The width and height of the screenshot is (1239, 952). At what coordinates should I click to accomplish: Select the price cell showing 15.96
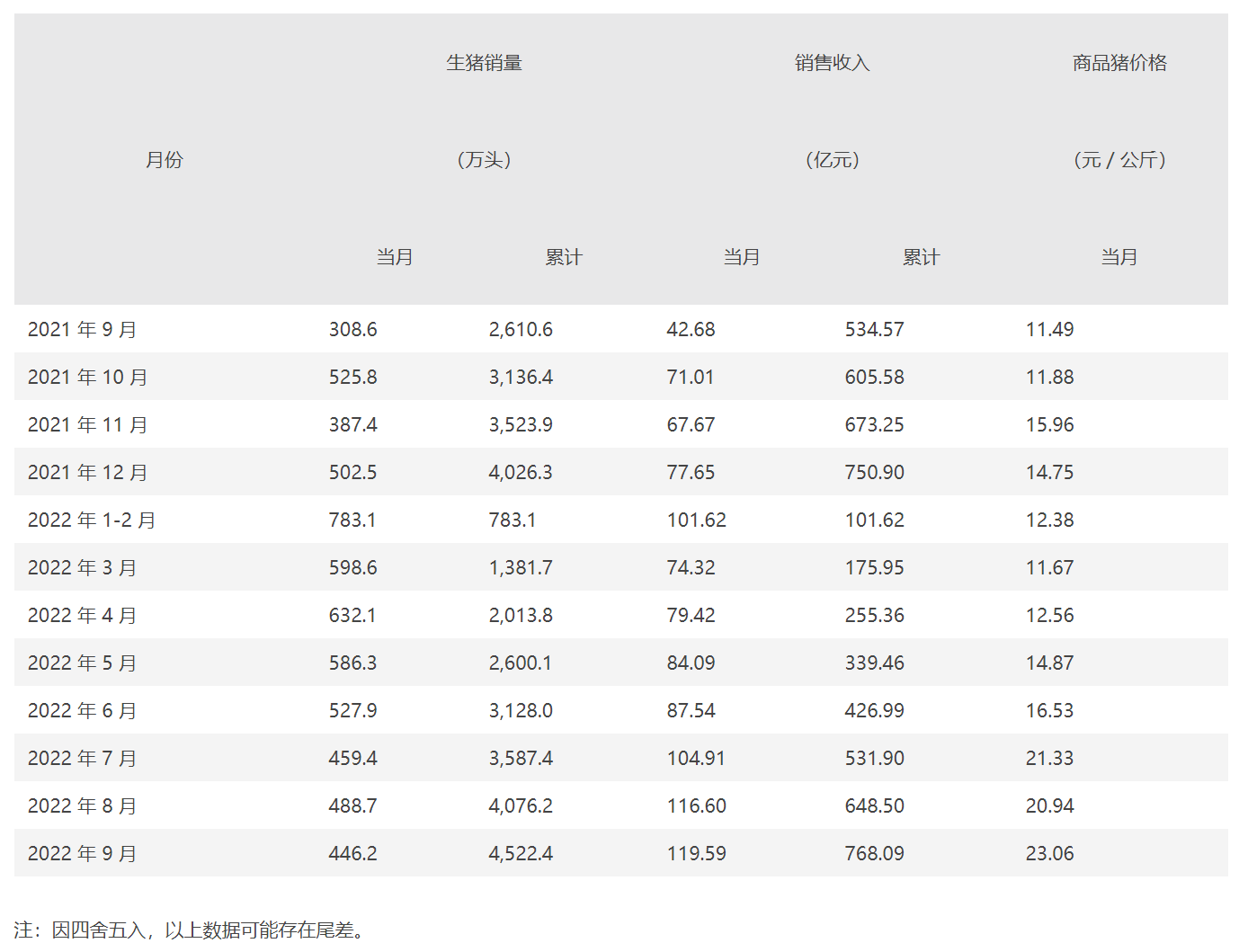[1049, 425]
